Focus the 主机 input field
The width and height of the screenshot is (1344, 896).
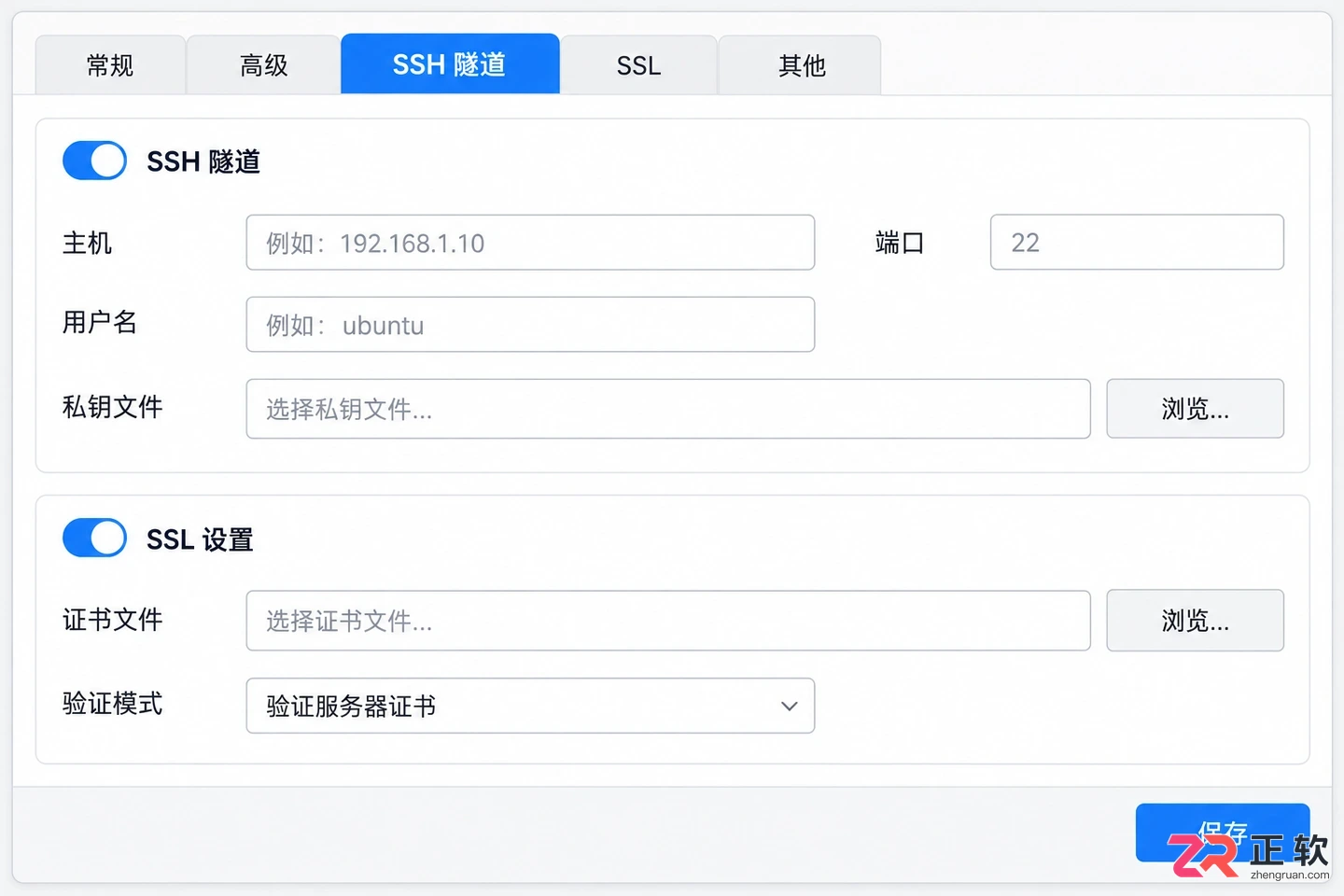pyautogui.click(x=530, y=243)
